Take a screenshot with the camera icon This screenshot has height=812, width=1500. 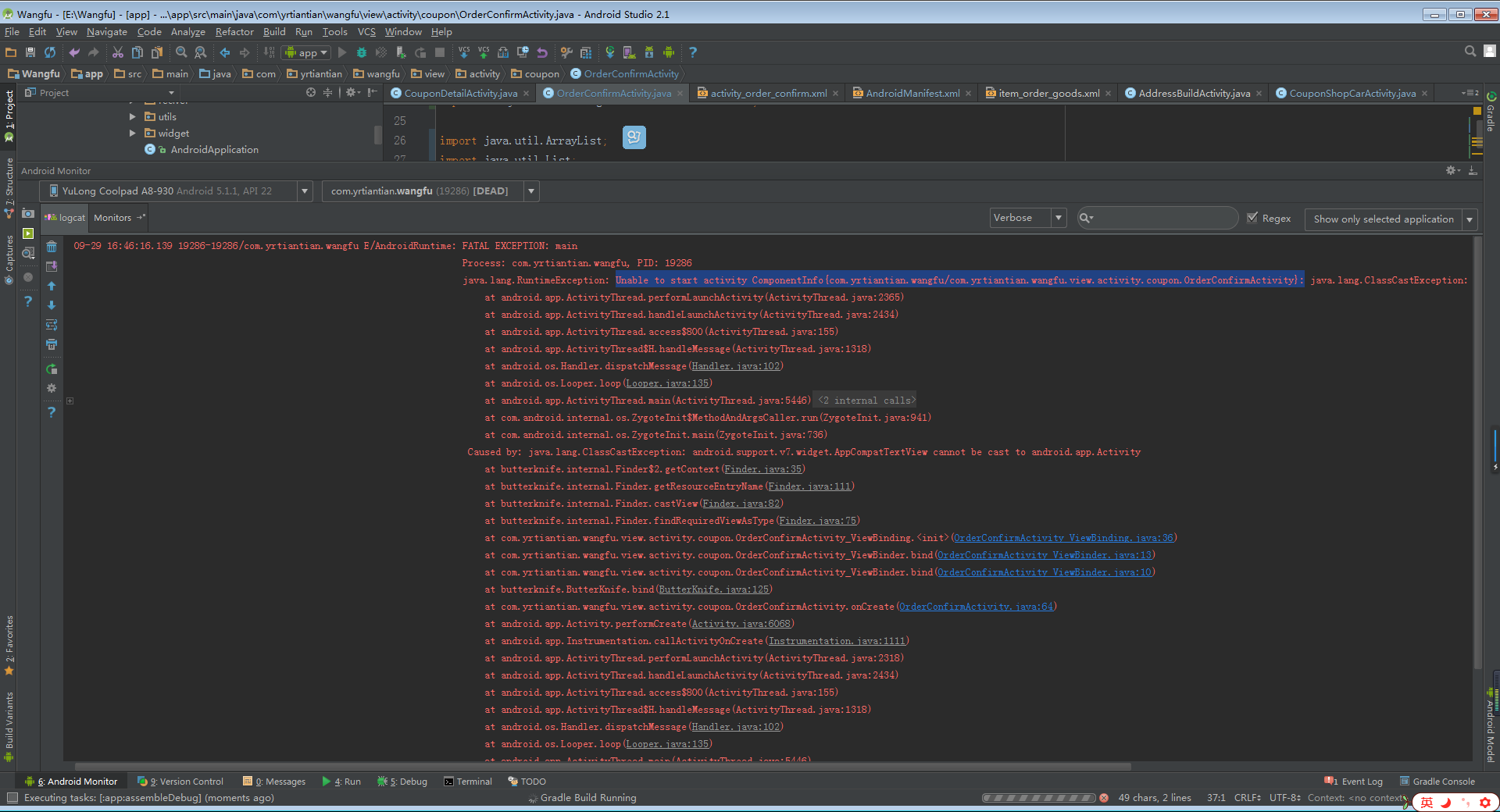[28, 213]
